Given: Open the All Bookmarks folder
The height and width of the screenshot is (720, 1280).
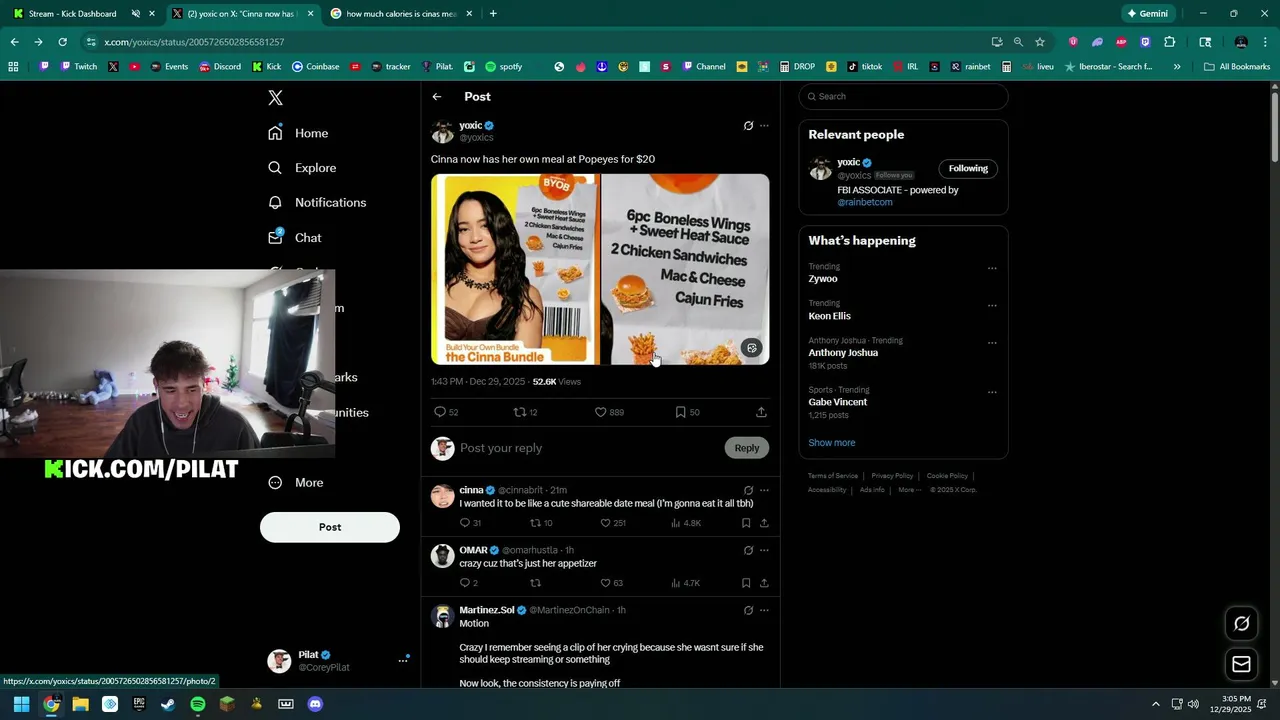Looking at the screenshot, I should click(1237, 67).
